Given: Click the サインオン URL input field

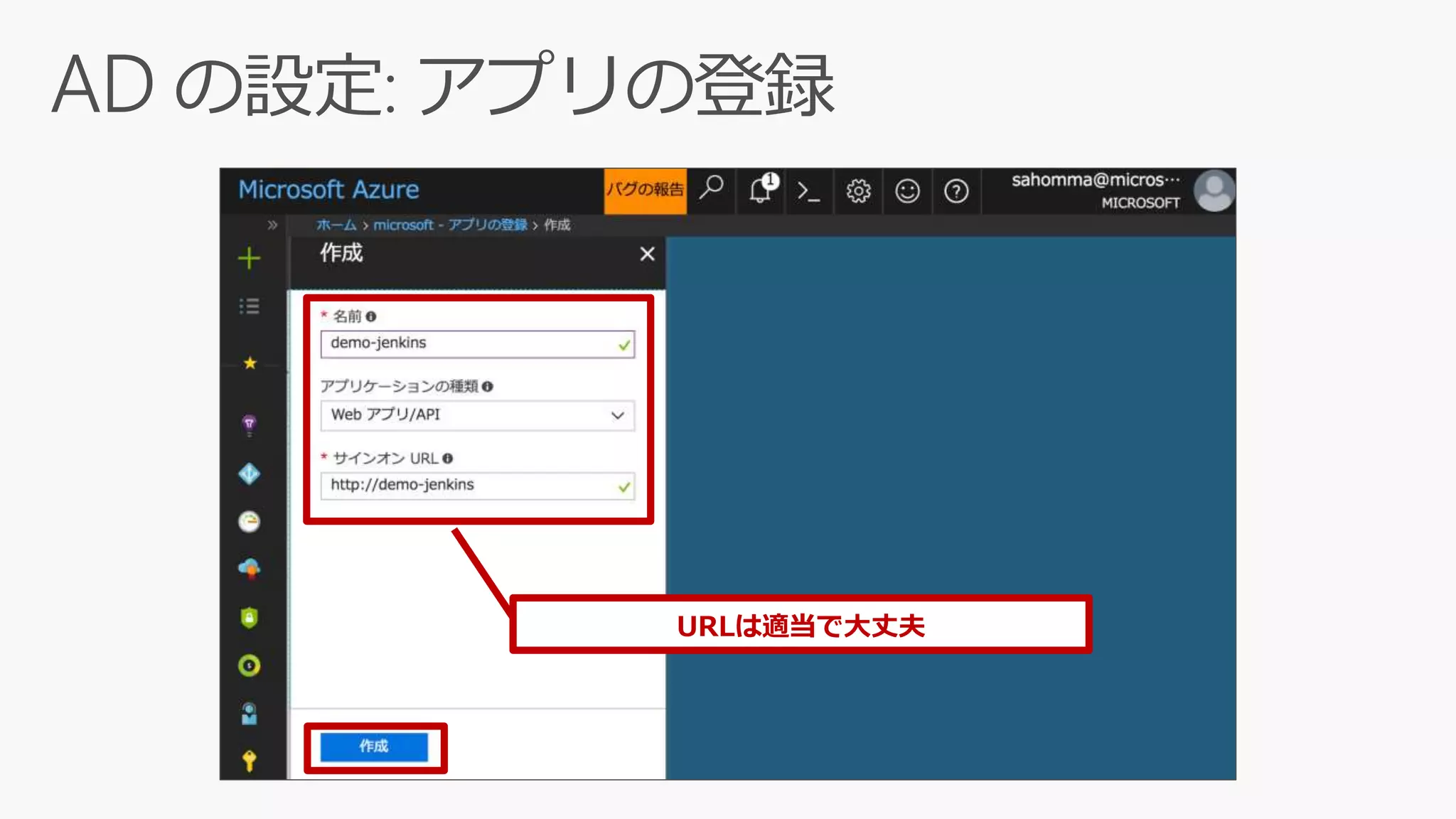Looking at the screenshot, I should (477, 486).
